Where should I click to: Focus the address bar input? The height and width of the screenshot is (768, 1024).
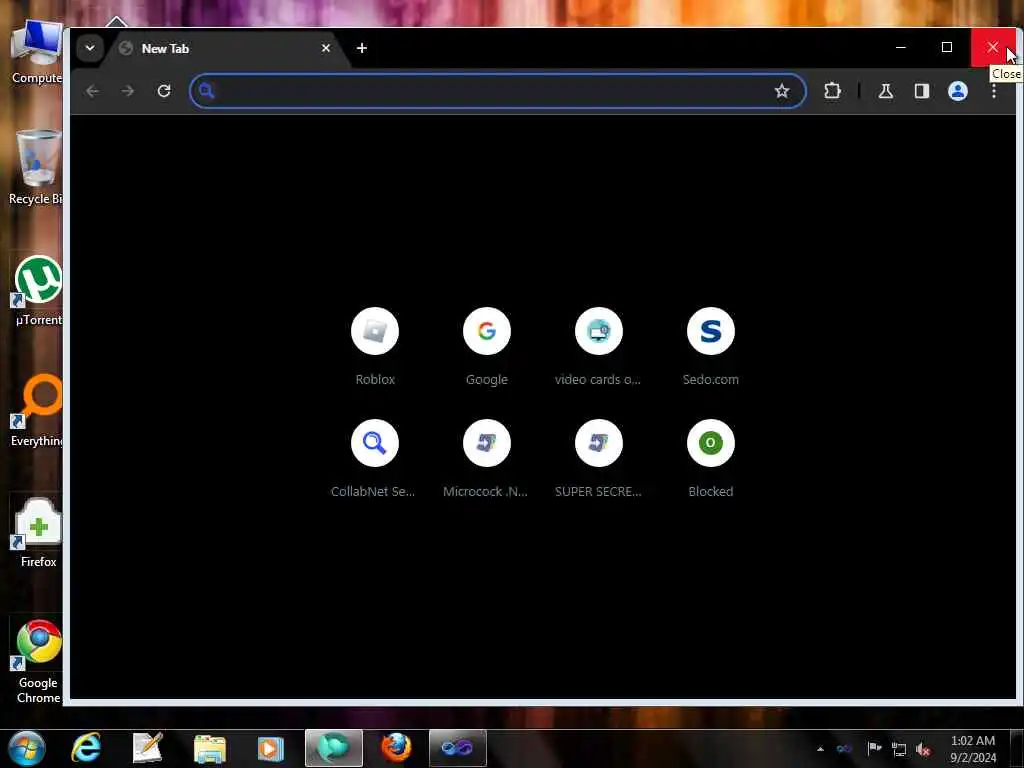tap(498, 91)
